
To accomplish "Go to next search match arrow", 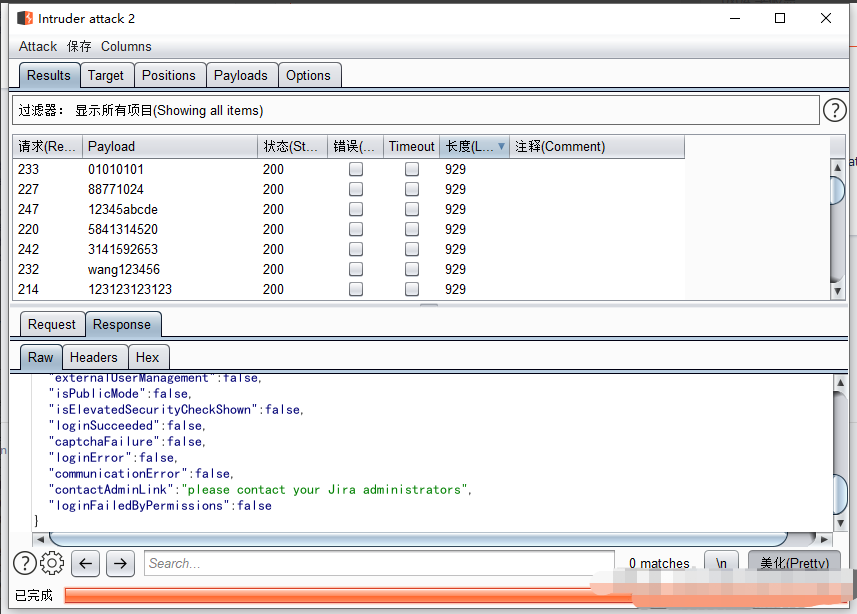I will pyautogui.click(x=120, y=563).
